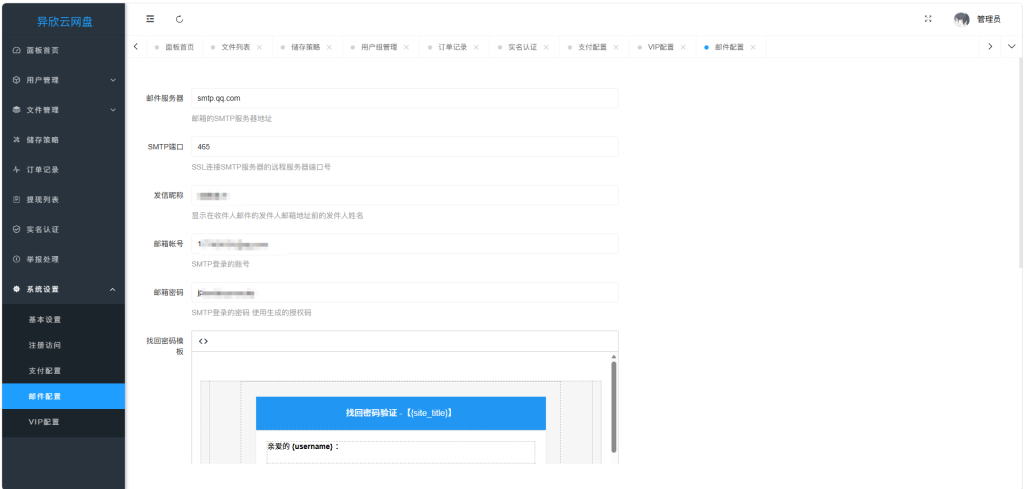Open 储存策略 in the sidebar
This screenshot has width=1024, height=489.
tap(63, 140)
